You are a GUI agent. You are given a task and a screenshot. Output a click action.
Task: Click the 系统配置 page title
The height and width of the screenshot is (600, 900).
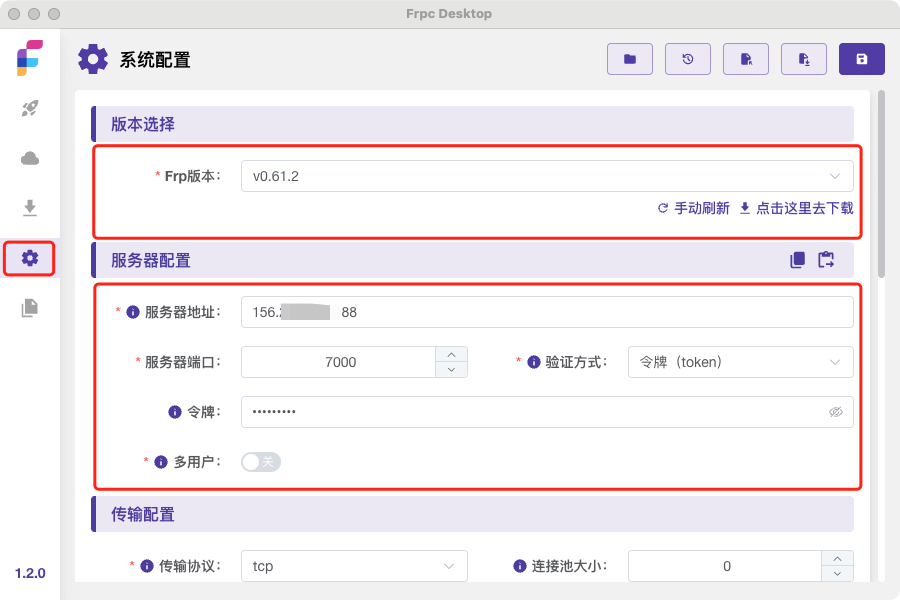click(155, 60)
